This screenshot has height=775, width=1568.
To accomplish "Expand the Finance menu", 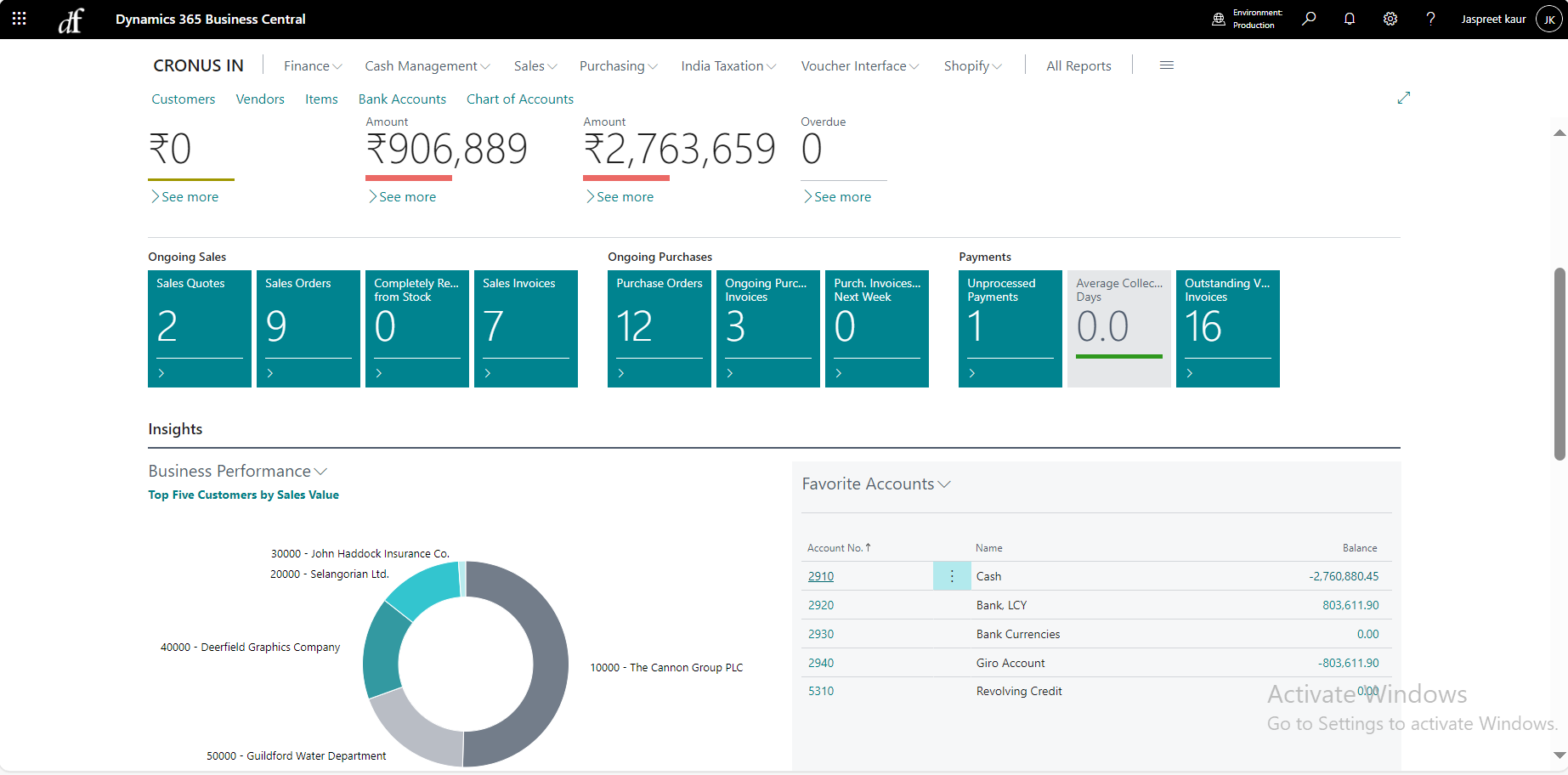I will [312, 66].
